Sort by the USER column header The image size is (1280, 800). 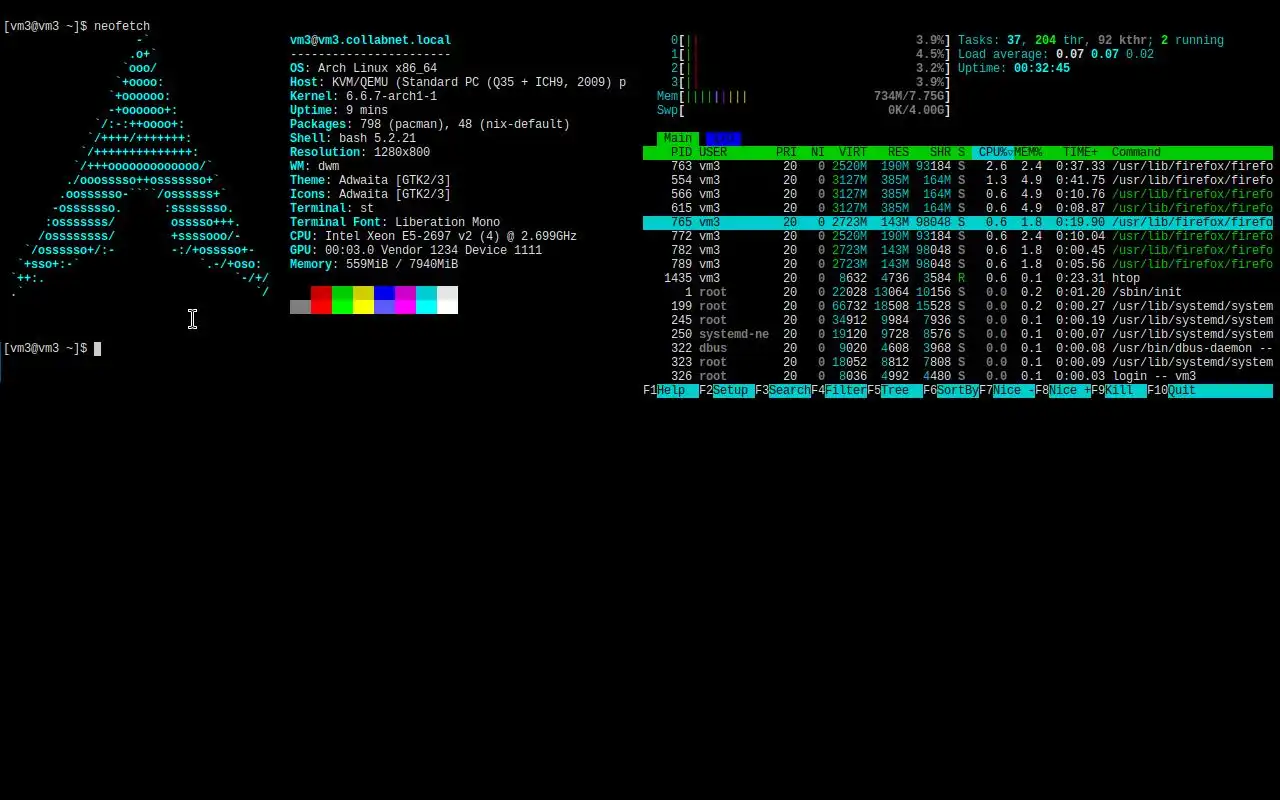coord(713,152)
